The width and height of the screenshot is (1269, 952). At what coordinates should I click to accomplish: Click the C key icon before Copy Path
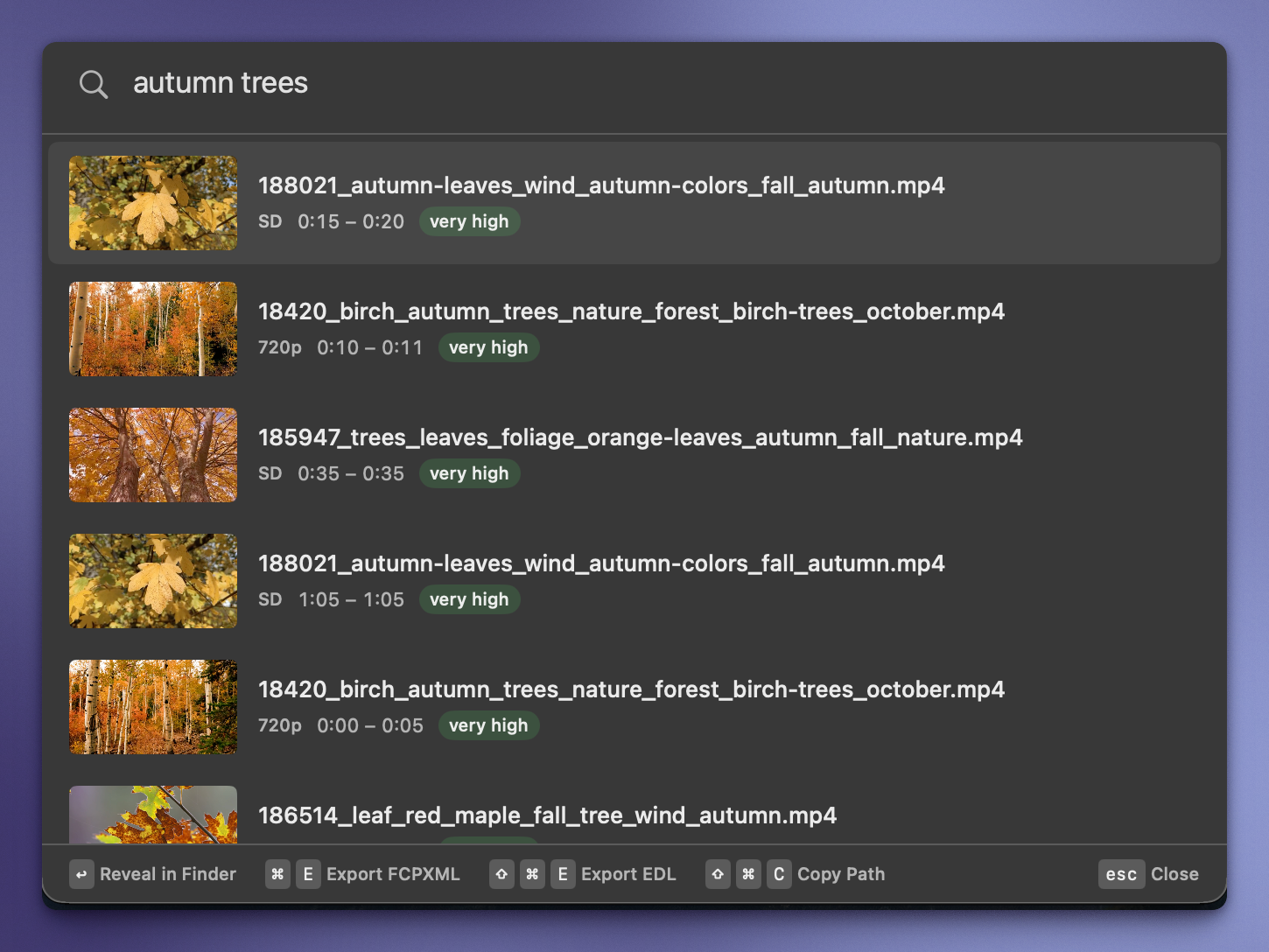click(779, 874)
